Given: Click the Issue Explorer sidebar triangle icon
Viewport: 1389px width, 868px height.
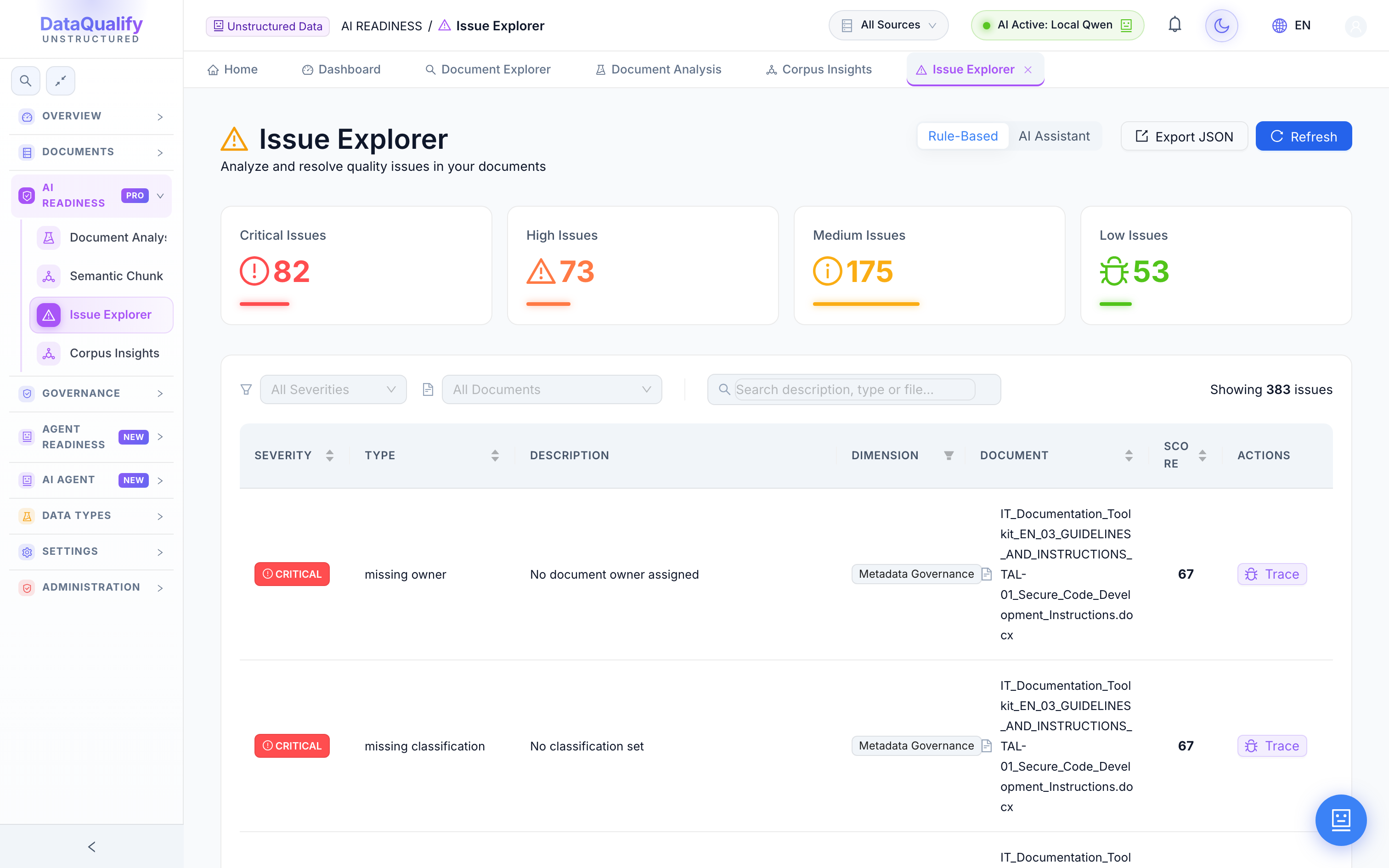Looking at the screenshot, I should coord(49,315).
